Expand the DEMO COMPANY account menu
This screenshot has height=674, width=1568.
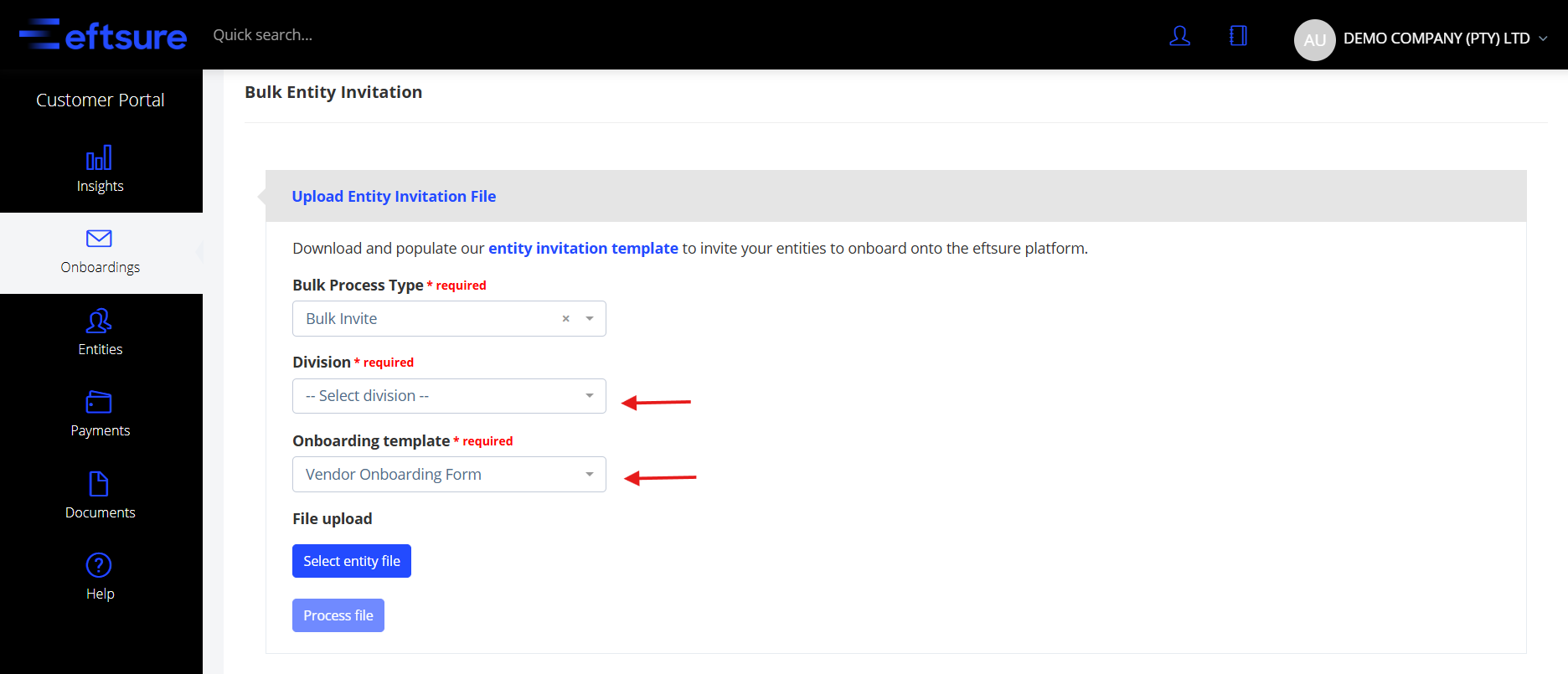click(x=1543, y=39)
